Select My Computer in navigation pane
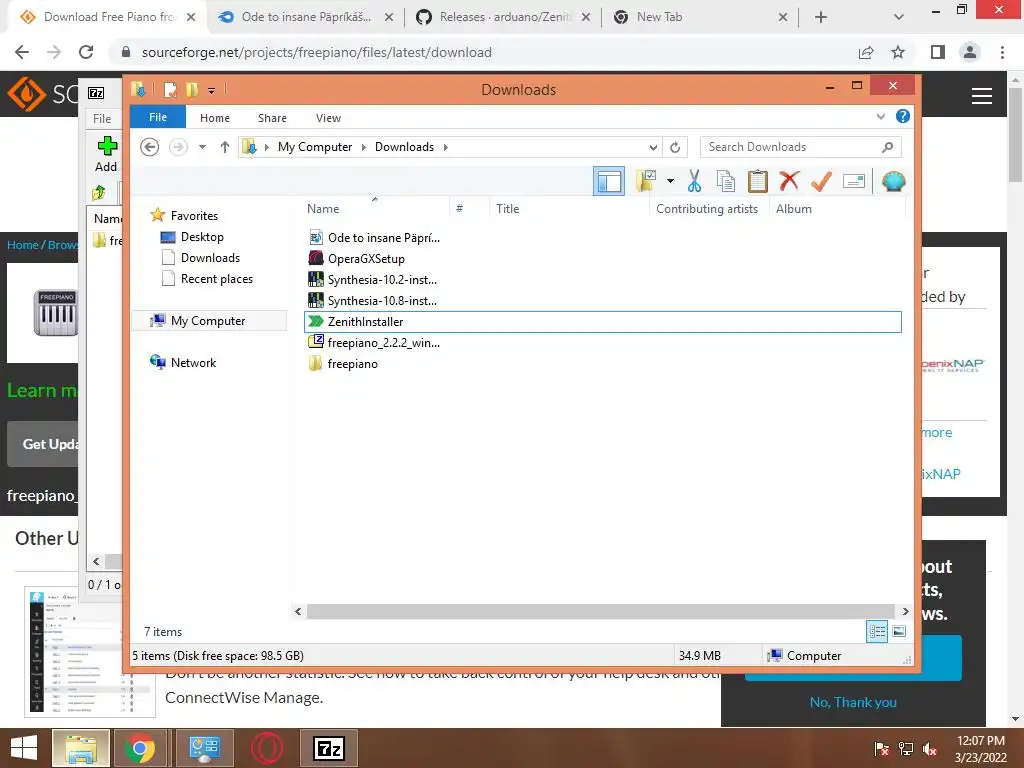The image size is (1024, 768). tap(208, 321)
